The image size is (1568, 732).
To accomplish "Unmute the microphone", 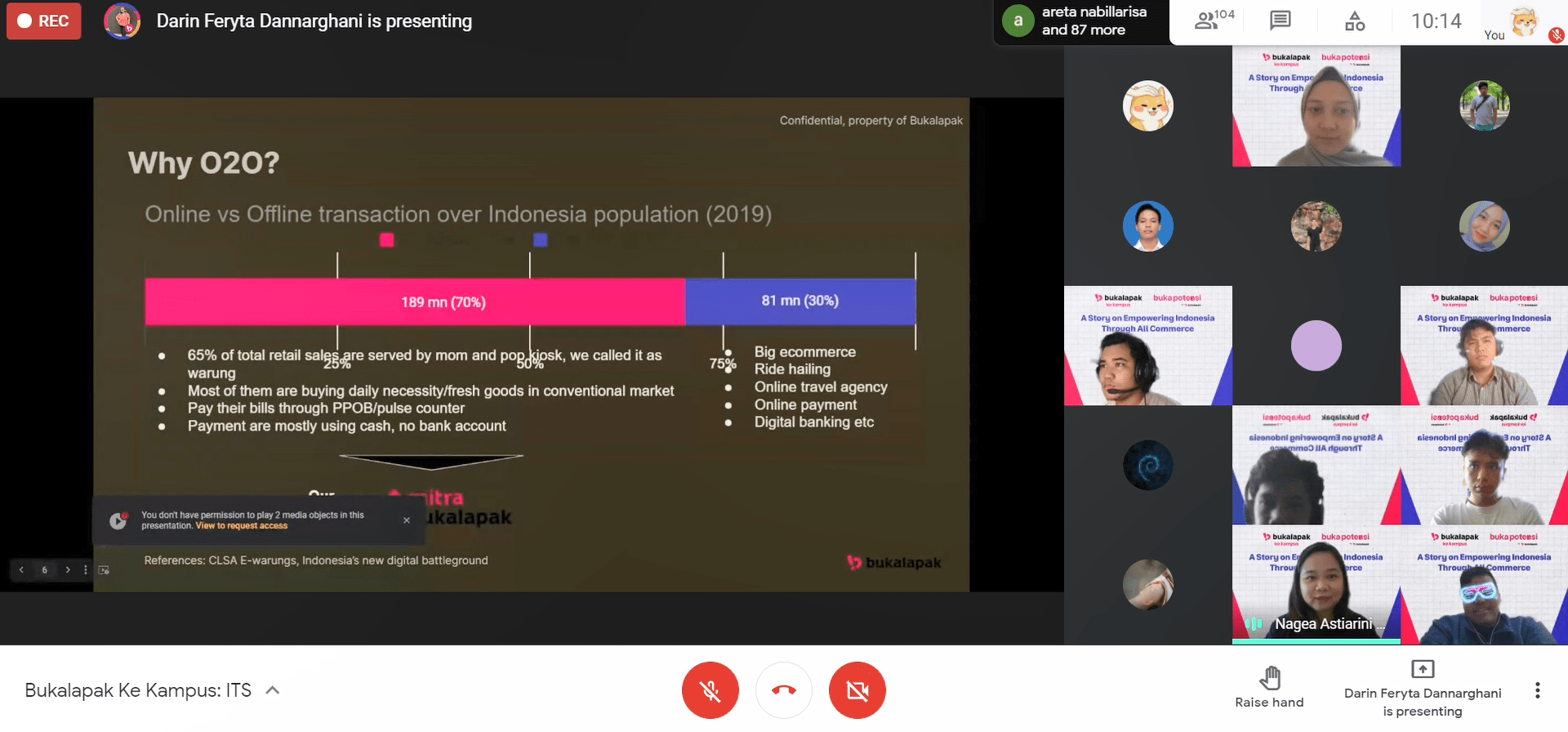I will pyautogui.click(x=710, y=690).
